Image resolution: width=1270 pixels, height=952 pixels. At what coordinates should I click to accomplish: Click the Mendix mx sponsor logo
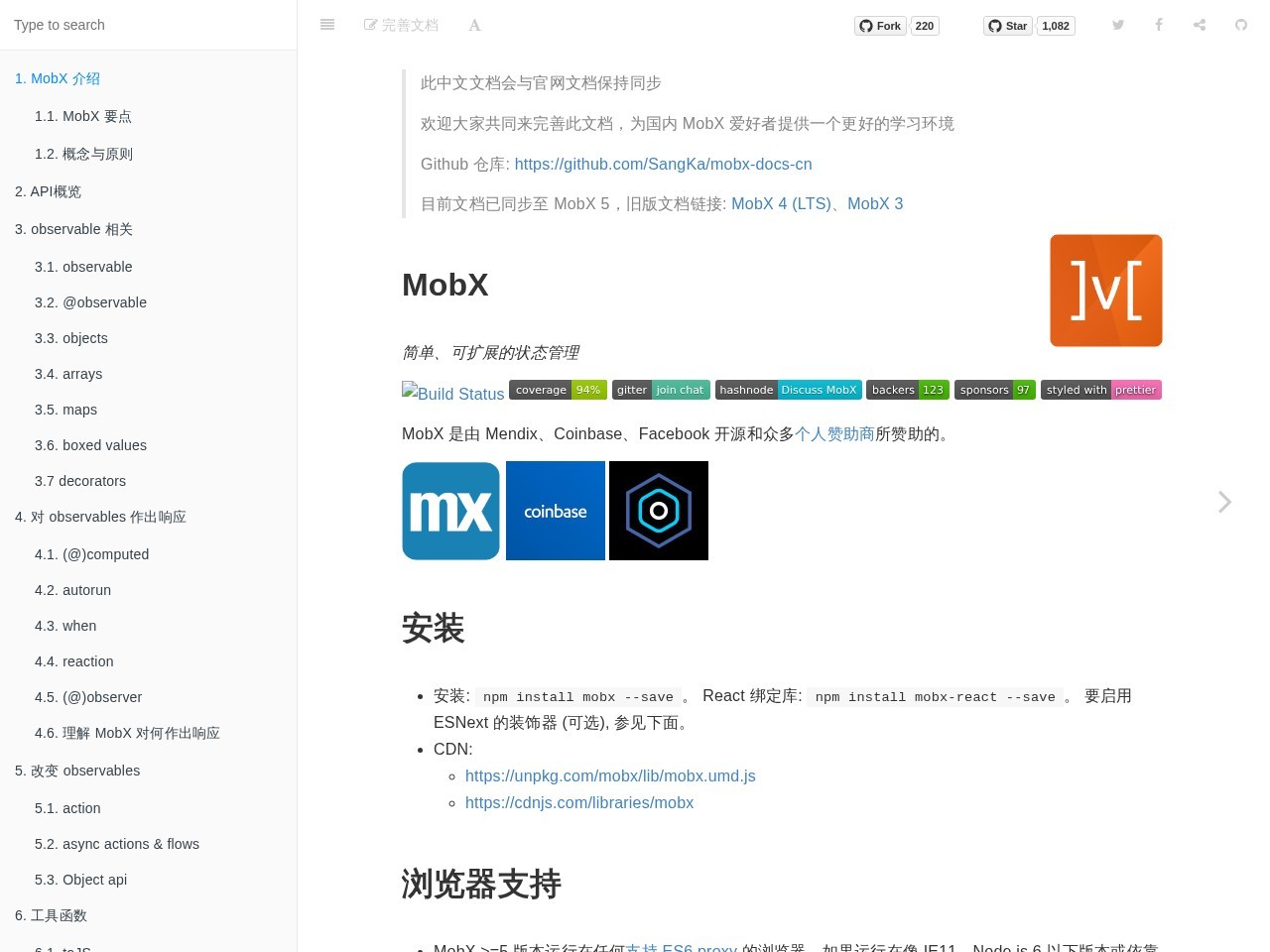[x=451, y=511]
